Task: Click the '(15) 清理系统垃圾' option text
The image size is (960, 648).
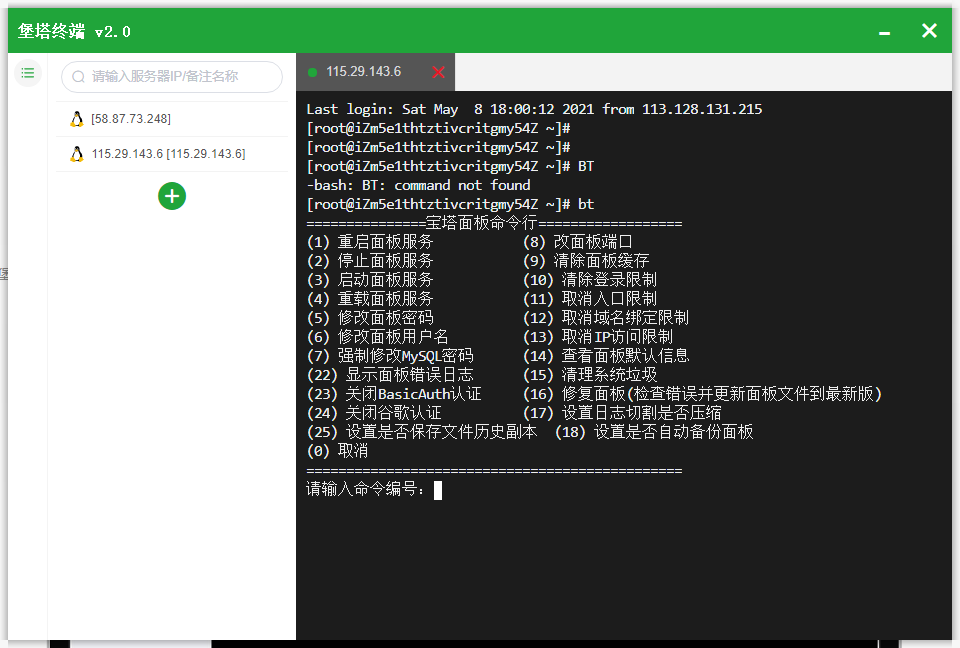Action: [590, 375]
